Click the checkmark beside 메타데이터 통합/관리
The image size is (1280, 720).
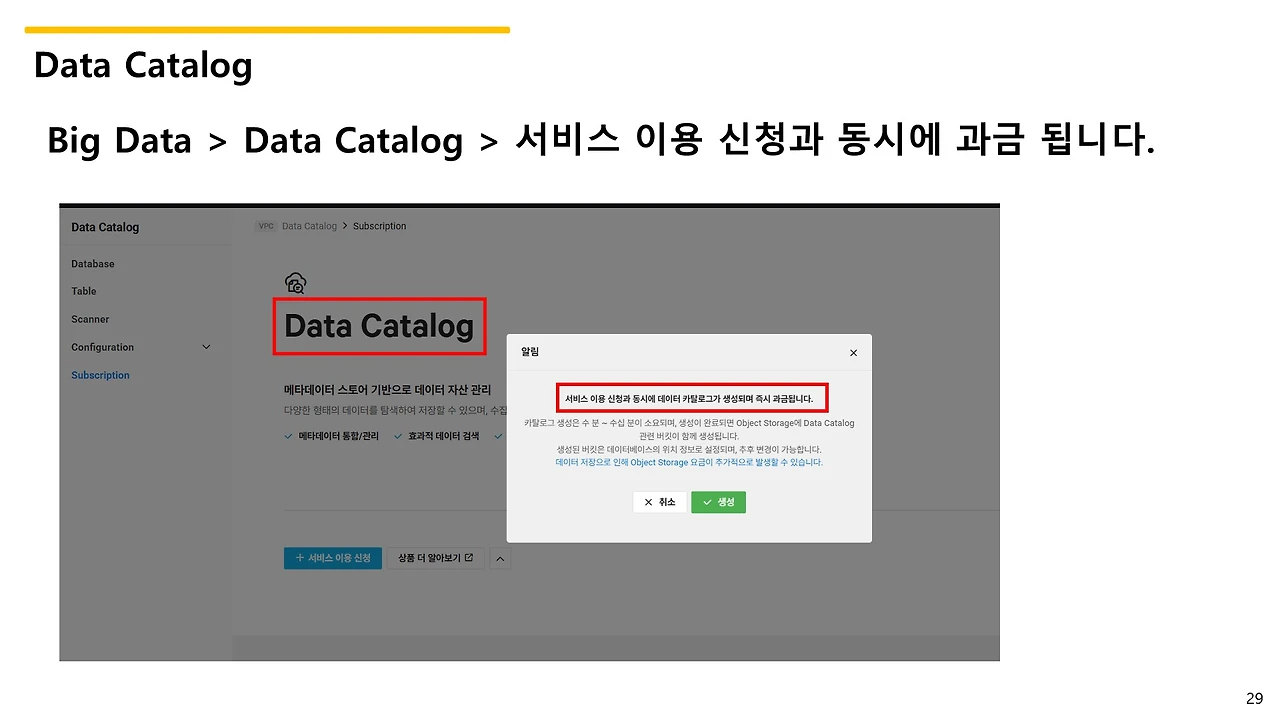tap(288, 435)
